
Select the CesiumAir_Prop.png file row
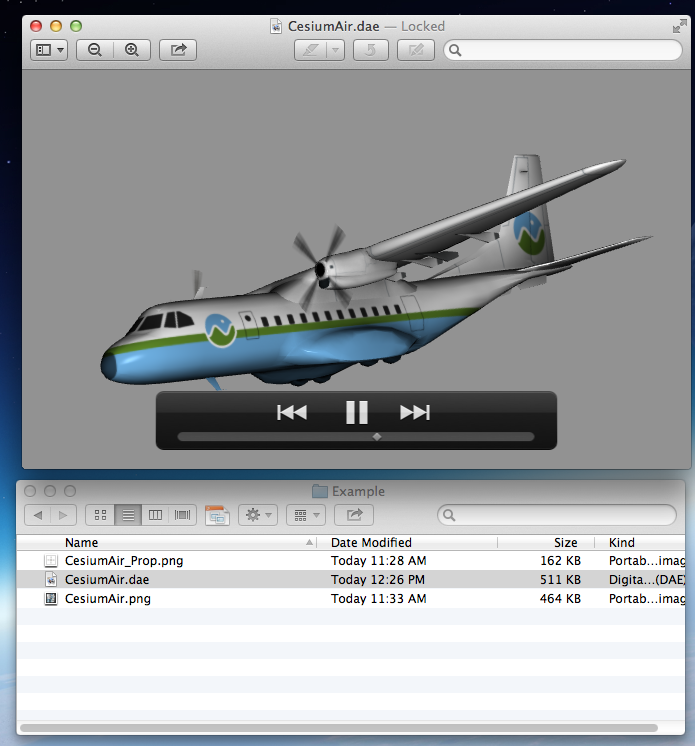click(x=351, y=560)
